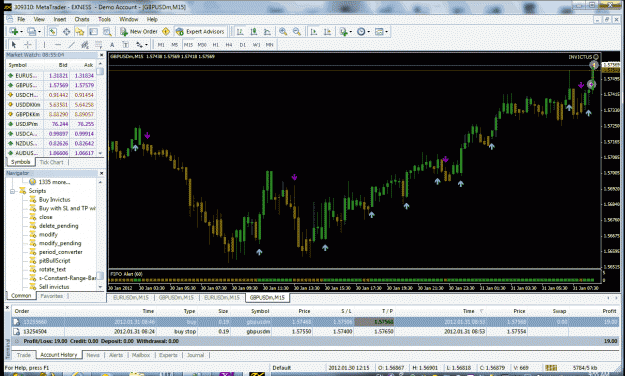This screenshot has width=625, height=376.
Task: Switch to the Favorites tab in Navigator
Action: (x=51, y=296)
